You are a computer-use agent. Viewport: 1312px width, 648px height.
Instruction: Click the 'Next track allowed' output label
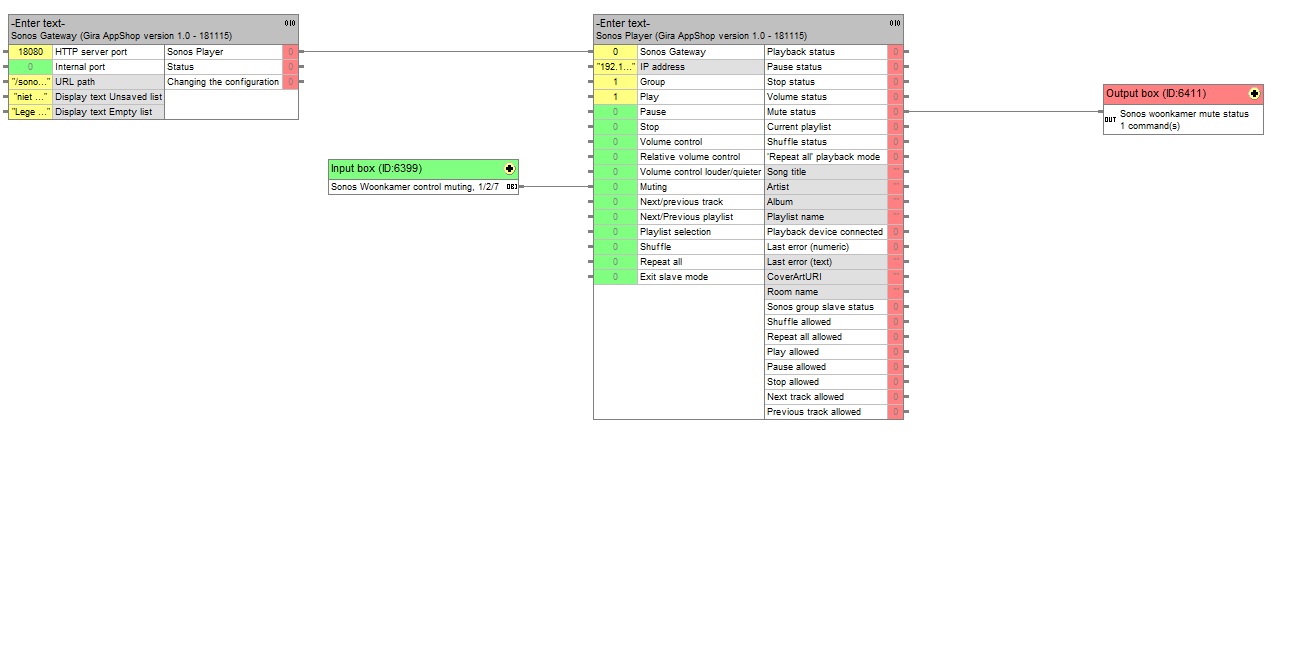pyautogui.click(x=805, y=397)
